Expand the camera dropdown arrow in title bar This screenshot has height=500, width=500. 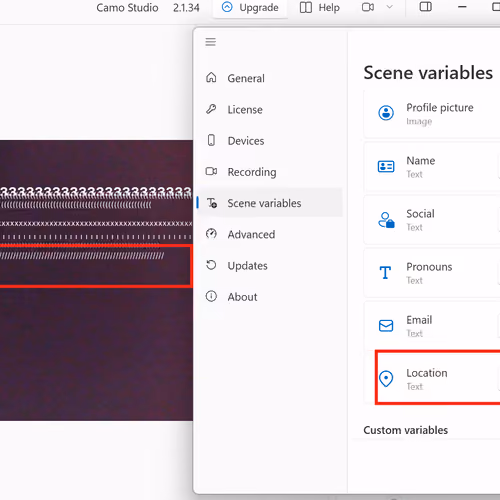tap(389, 7)
